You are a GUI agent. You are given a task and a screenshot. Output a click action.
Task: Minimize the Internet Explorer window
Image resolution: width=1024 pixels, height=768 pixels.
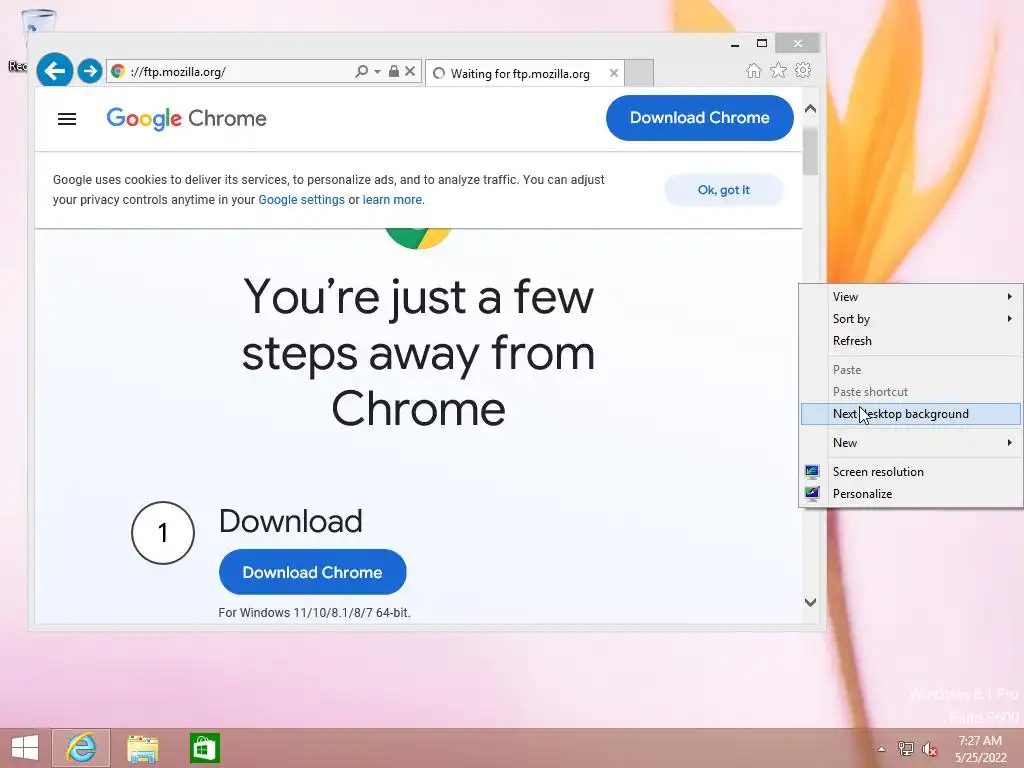click(735, 44)
